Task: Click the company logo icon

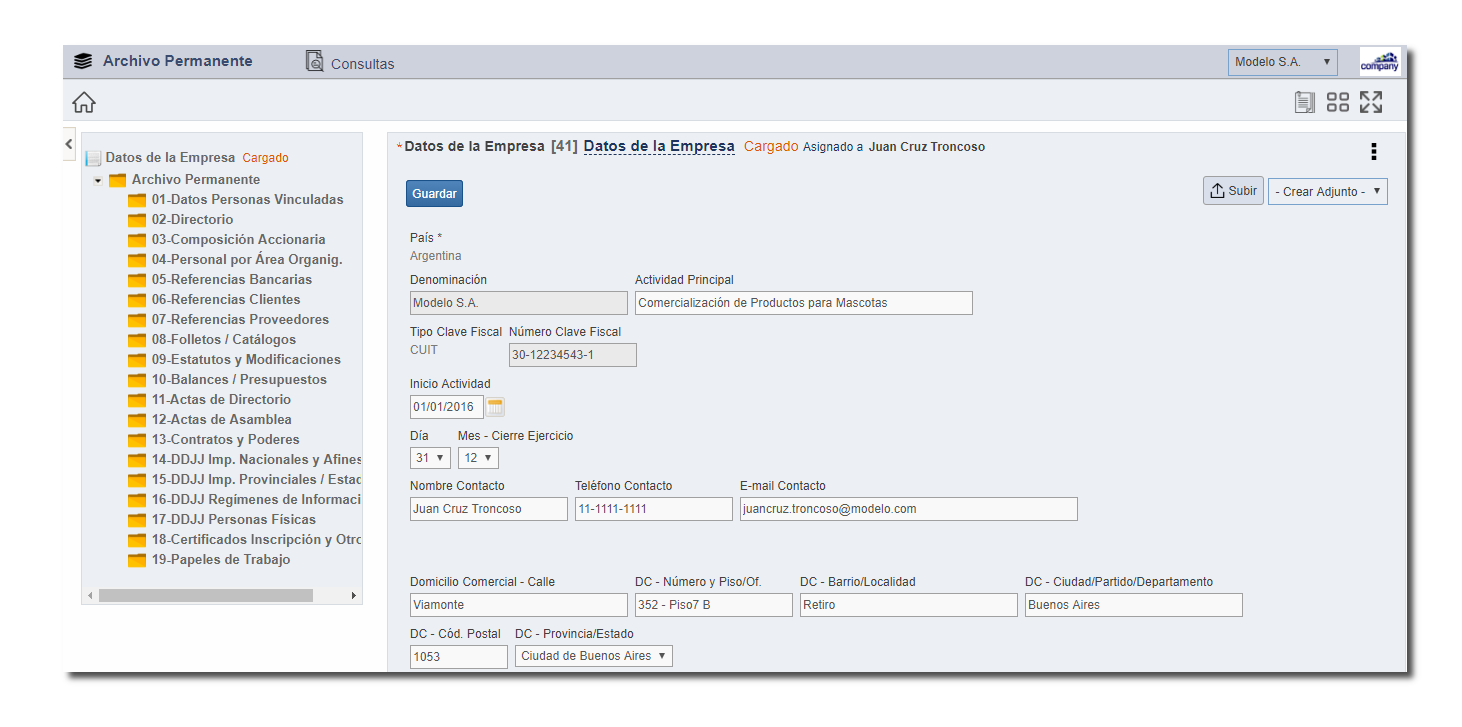Action: point(1379,62)
